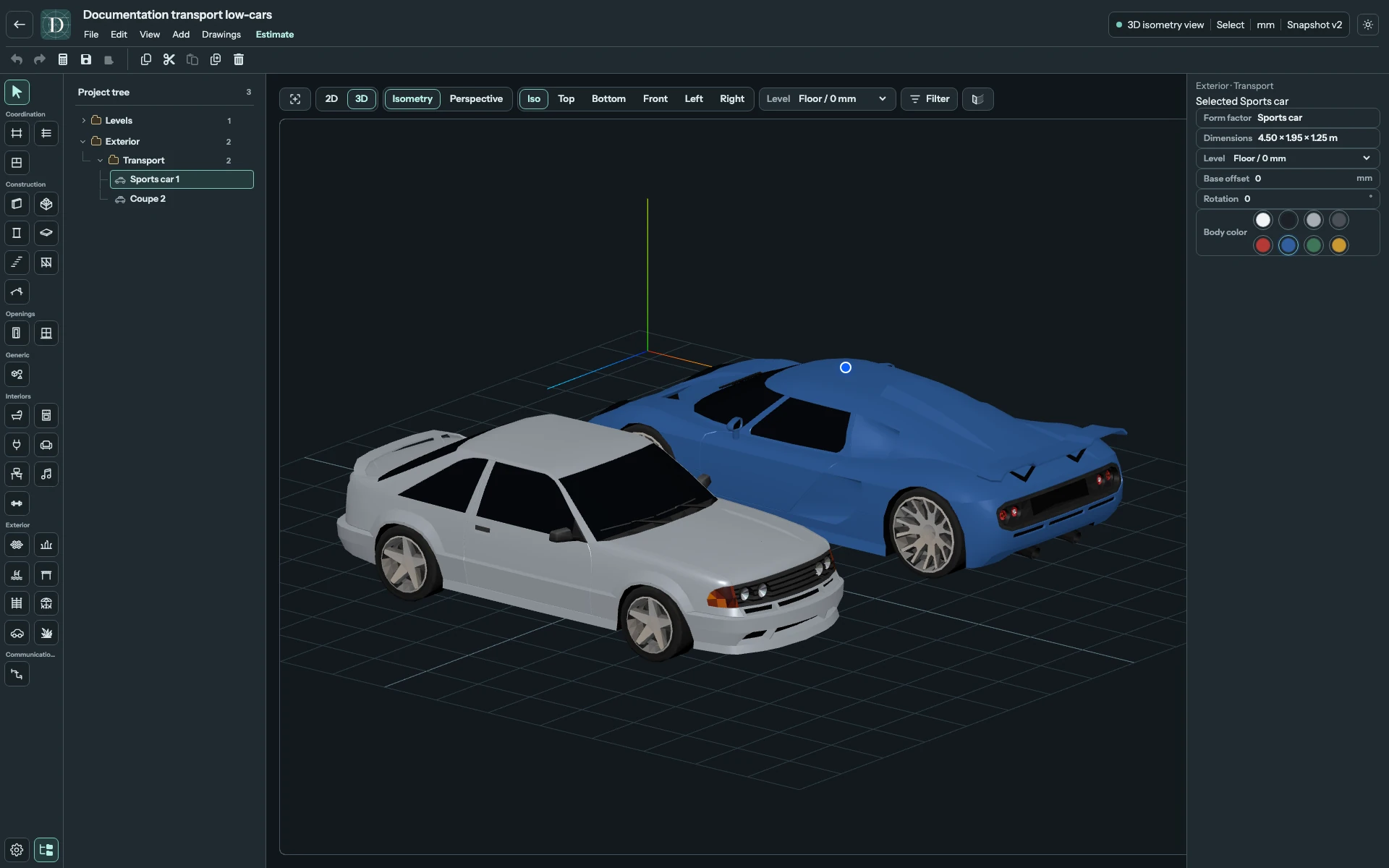Screen dimensions: 1389x868
Task: Open settings gear at bottom left
Action: (x=17, y=850)
